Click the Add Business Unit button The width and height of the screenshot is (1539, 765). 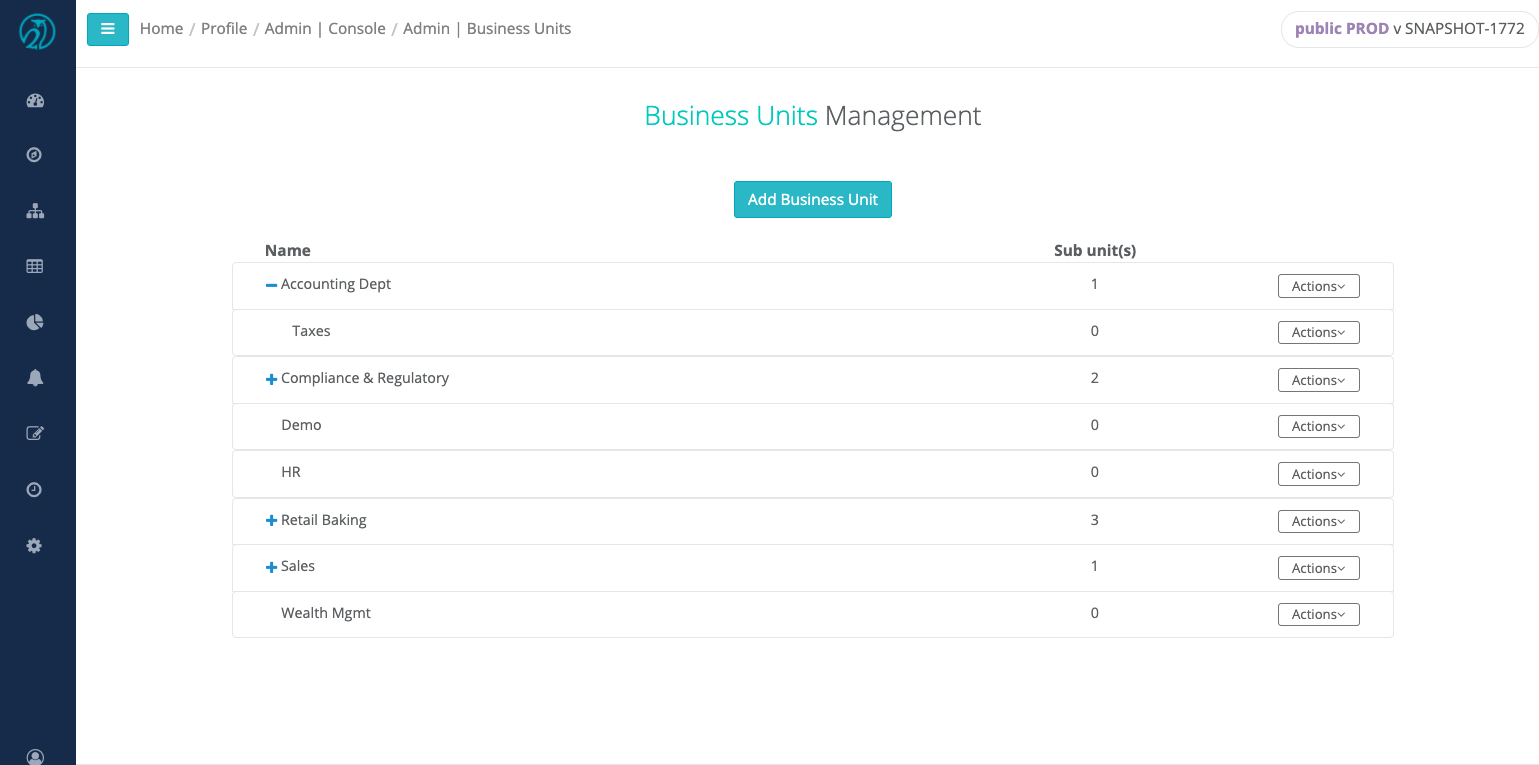[813, 199]
